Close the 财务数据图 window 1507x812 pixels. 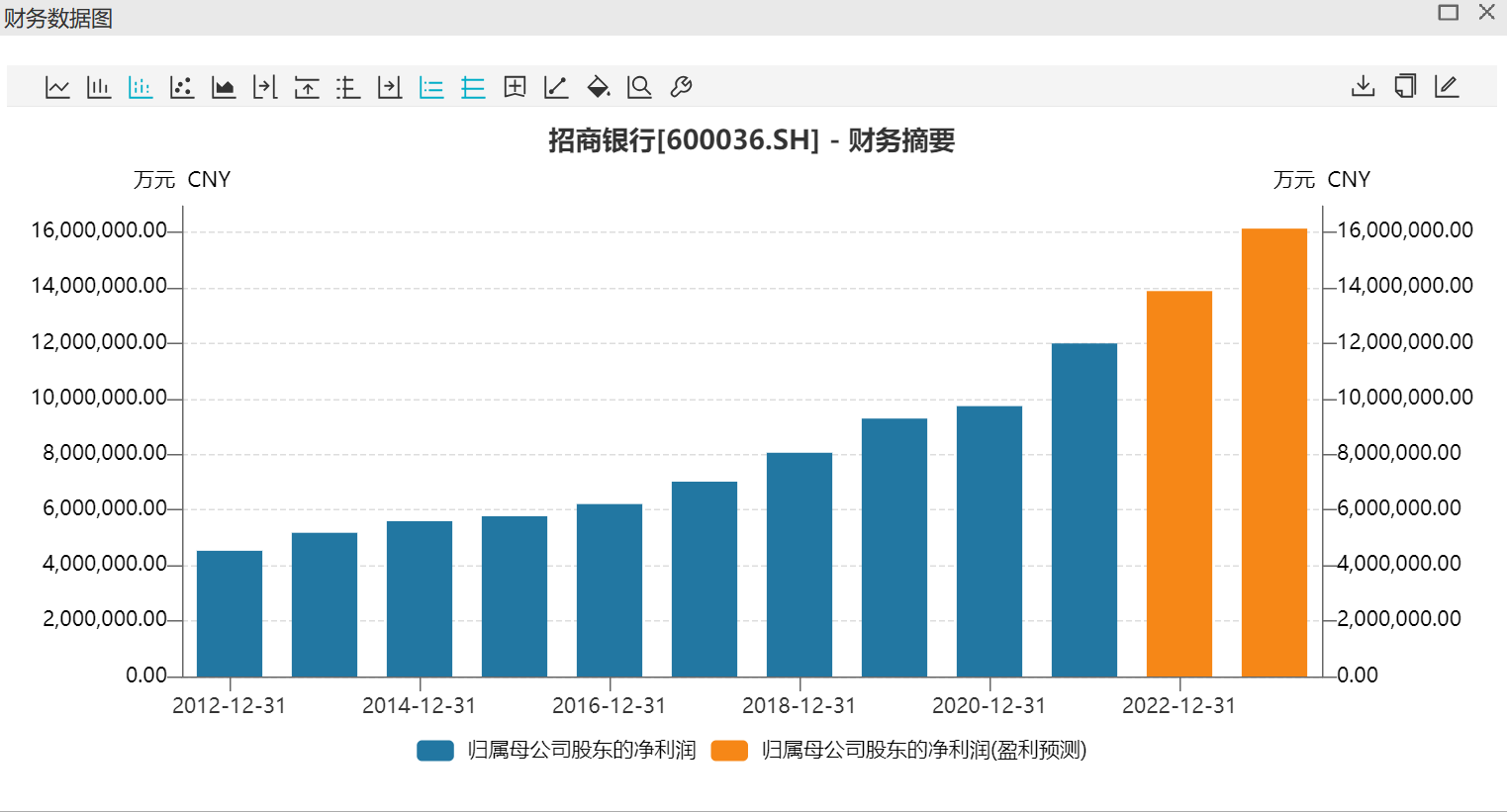click(1486, 13)
